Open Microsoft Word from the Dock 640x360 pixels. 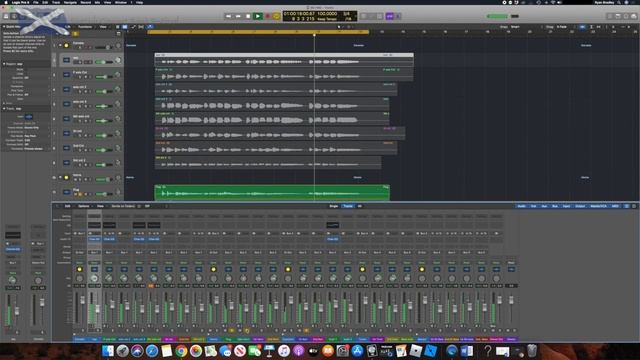[x=466, y=351]
